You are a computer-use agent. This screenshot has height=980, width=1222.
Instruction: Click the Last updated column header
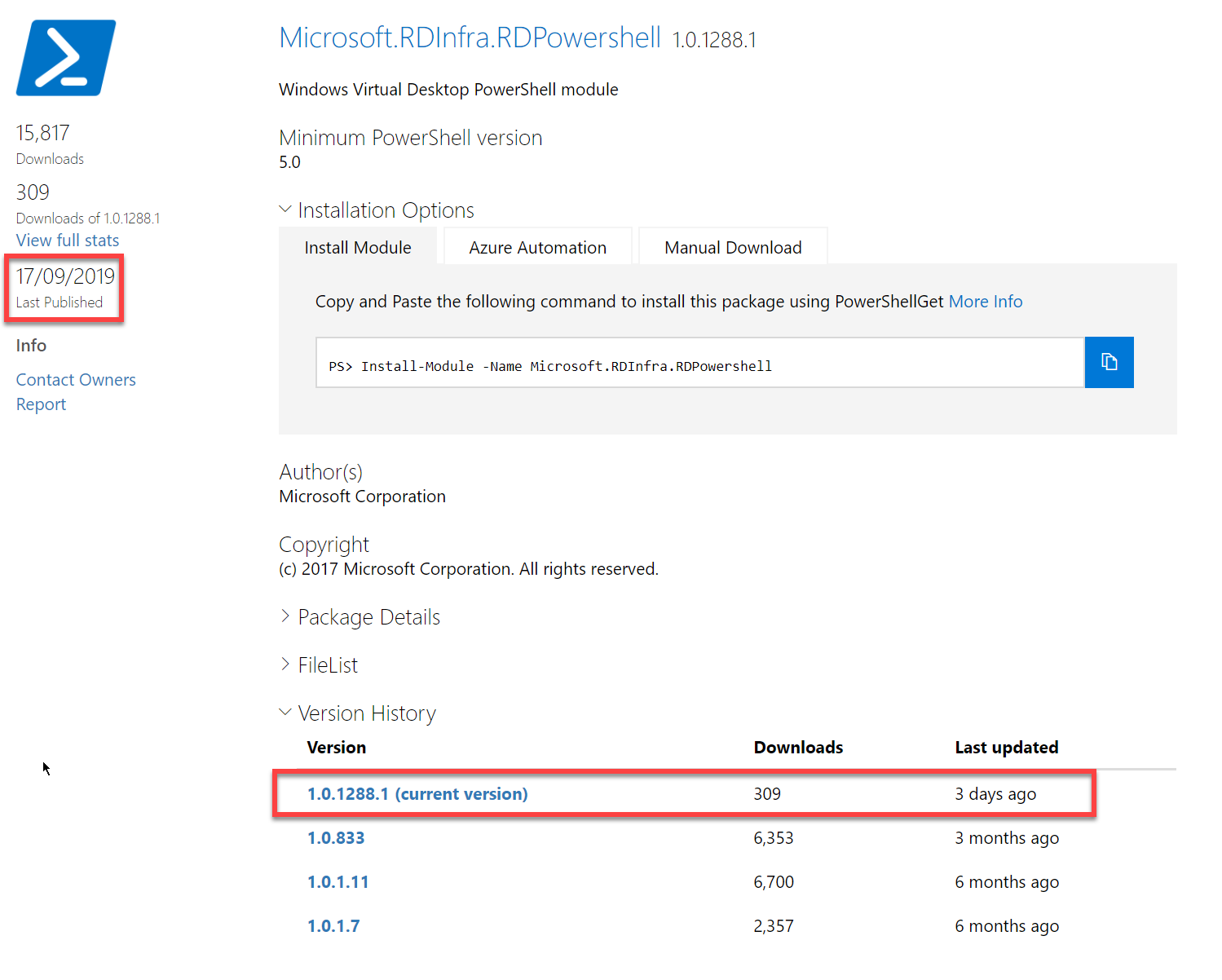[1007, 748]
